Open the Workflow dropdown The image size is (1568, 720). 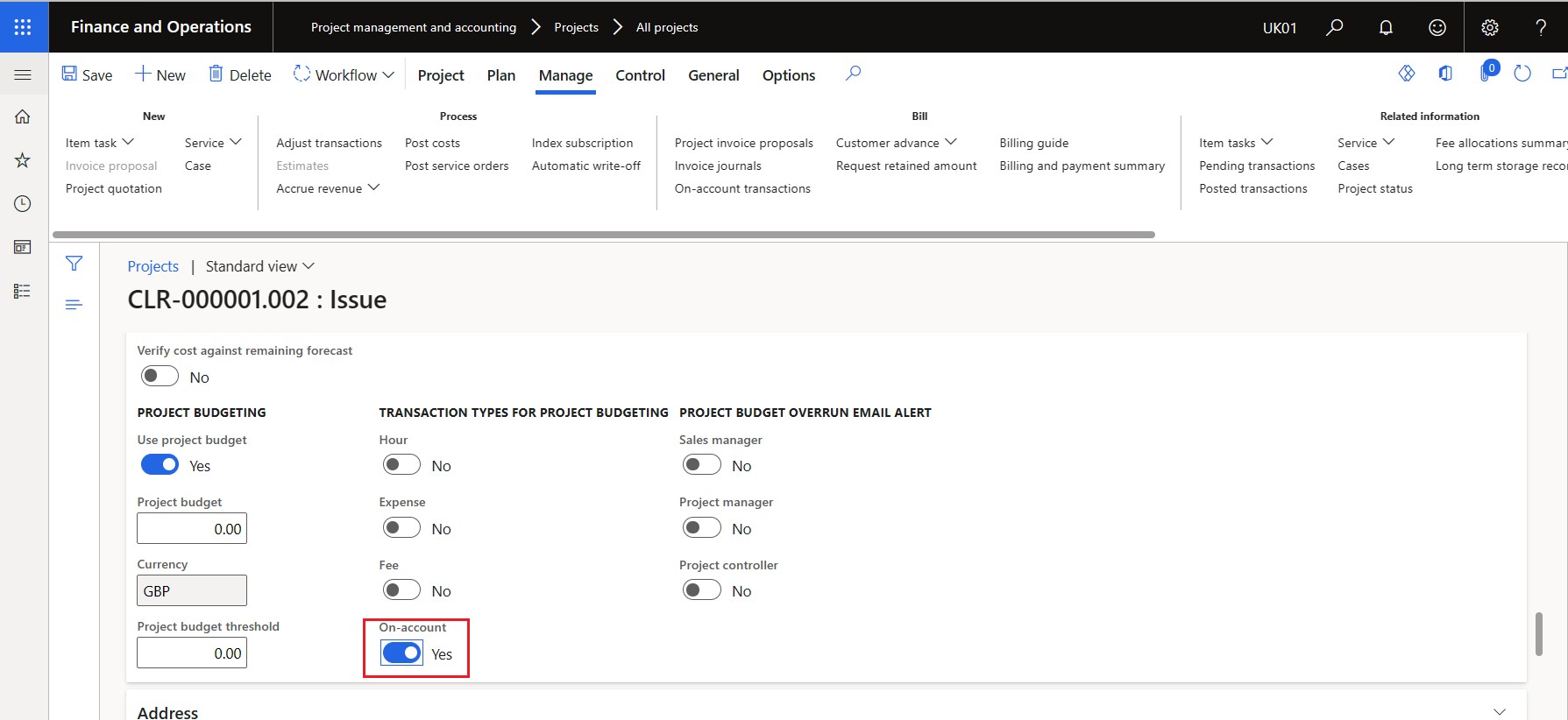click(344, 74)
